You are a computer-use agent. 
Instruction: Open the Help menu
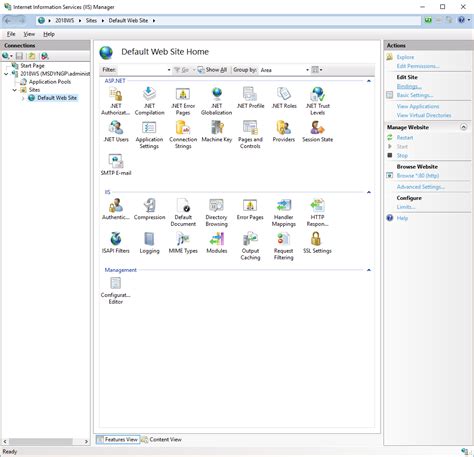[49, 34]
